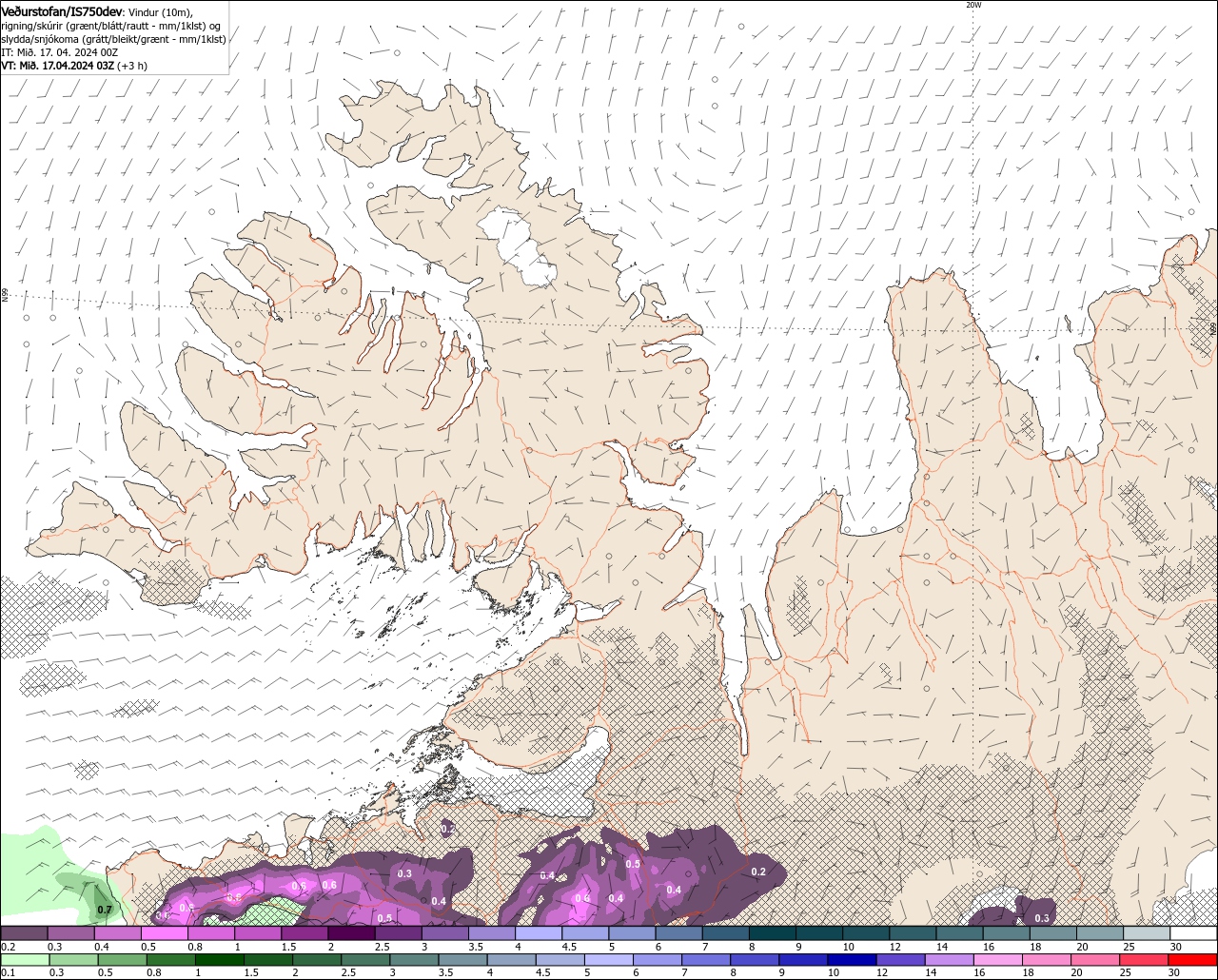The height and width of the screenshot is (980, 1218).
Task: Click the 'VT: Mið. 17.04.2024 03Z' valid time
Action: tap(58, 65)
